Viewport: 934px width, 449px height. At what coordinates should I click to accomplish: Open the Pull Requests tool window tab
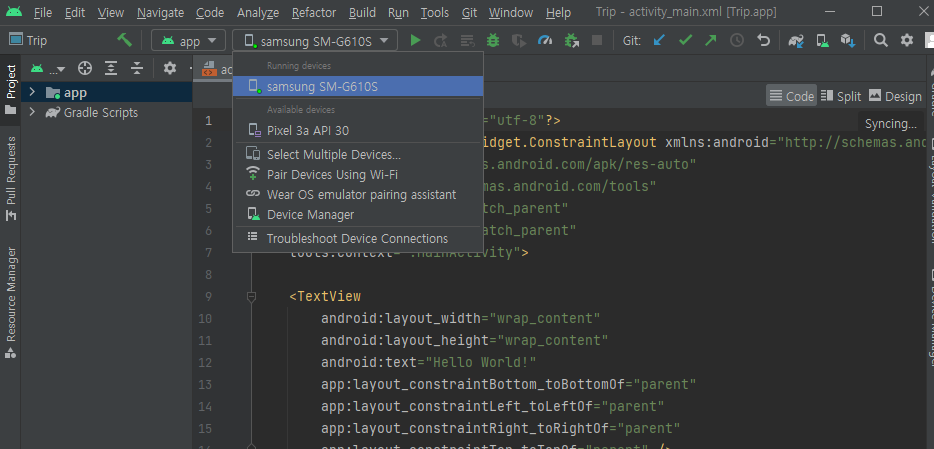click(x=11, y=179)
